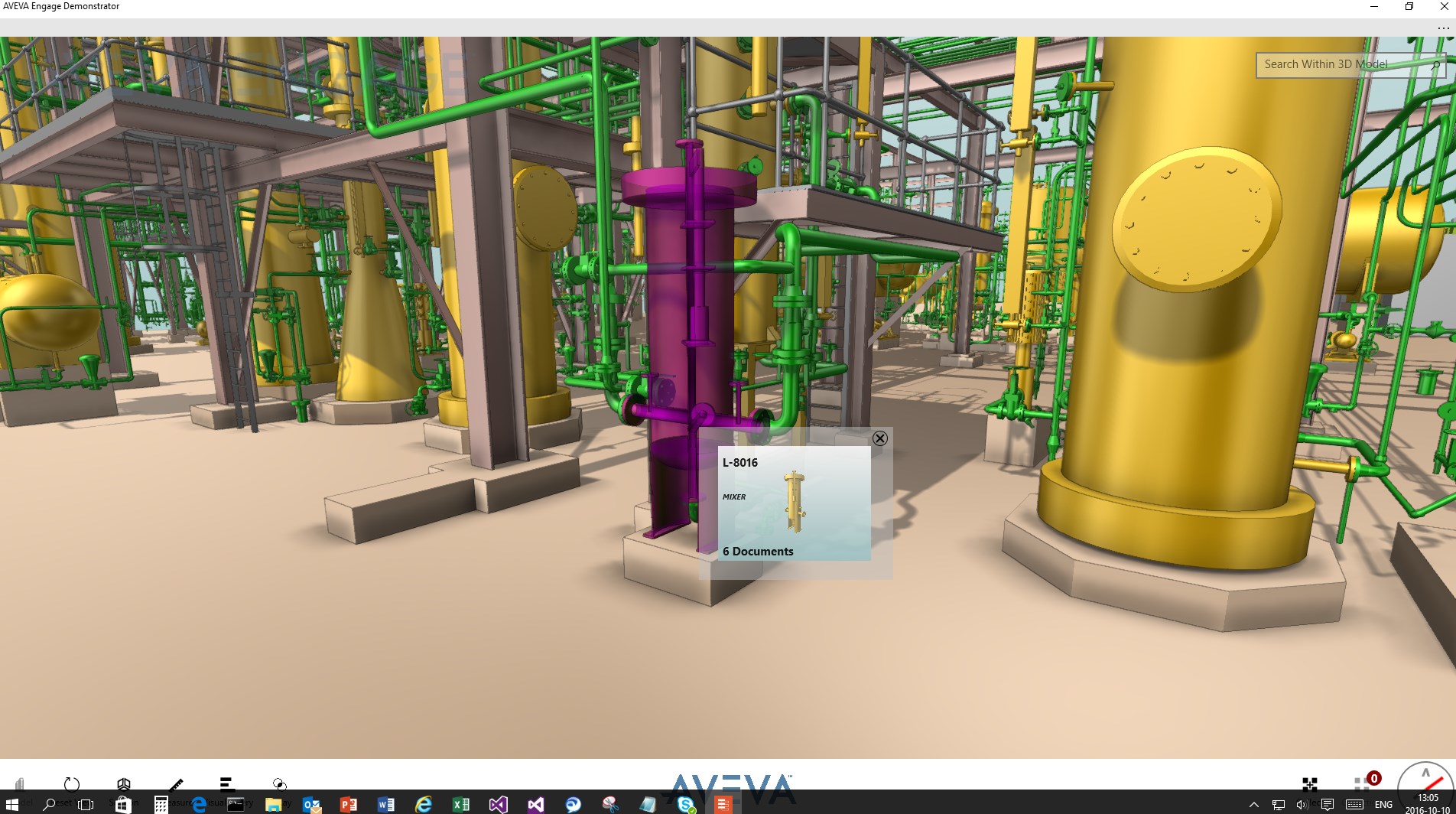This screenshot has height=814, width=1456.
Task: Click the overlapping circles Overlay icon
Action: click(279, 784)
